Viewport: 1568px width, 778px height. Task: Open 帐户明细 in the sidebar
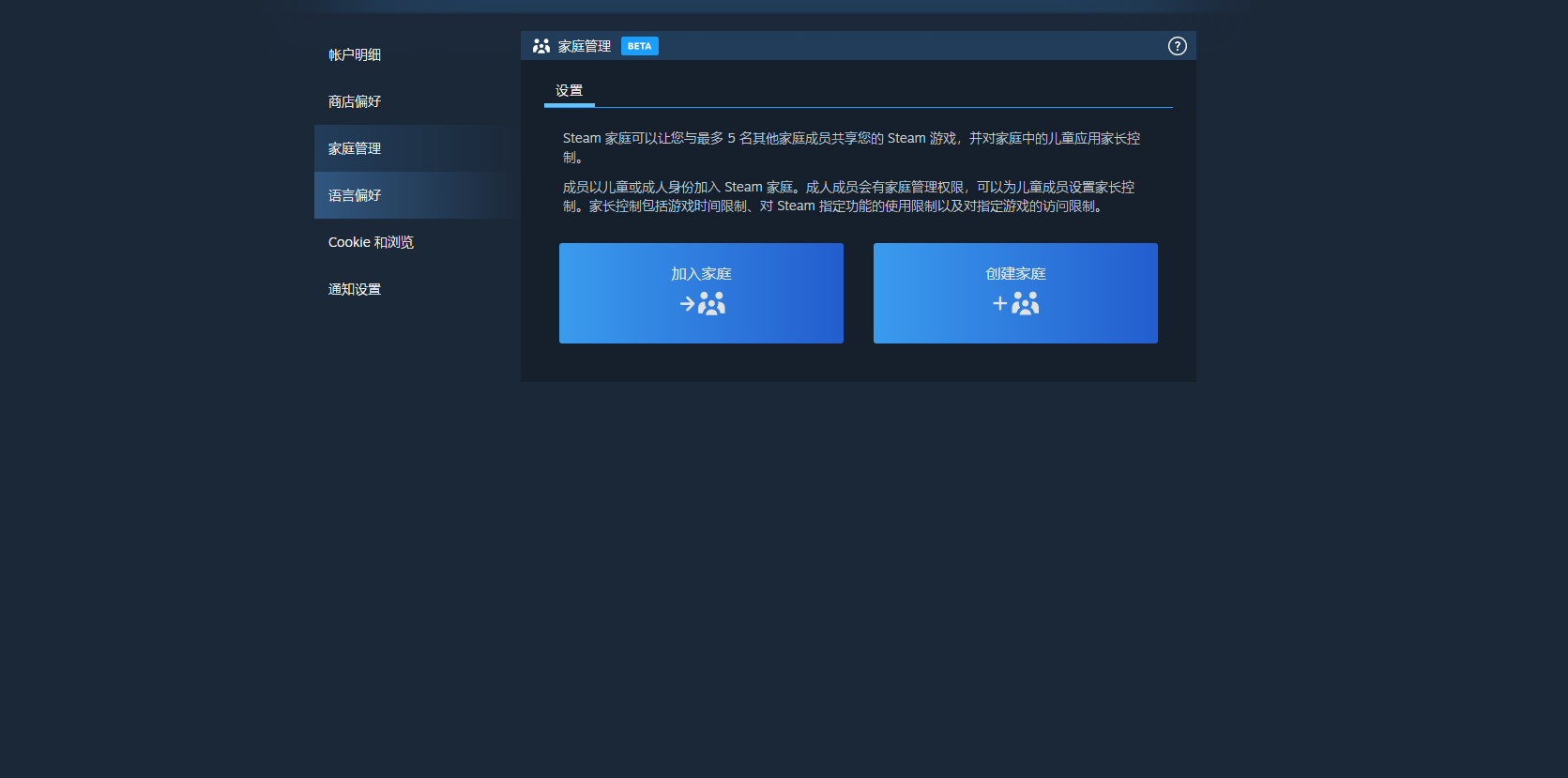[355, 54]
